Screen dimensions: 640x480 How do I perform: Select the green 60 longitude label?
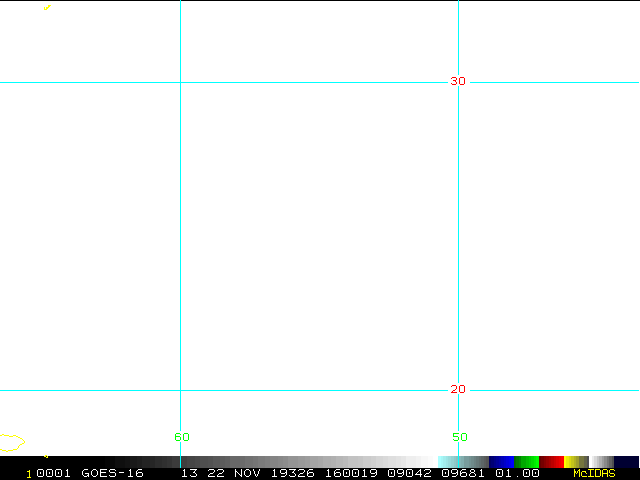pos(182,437)
